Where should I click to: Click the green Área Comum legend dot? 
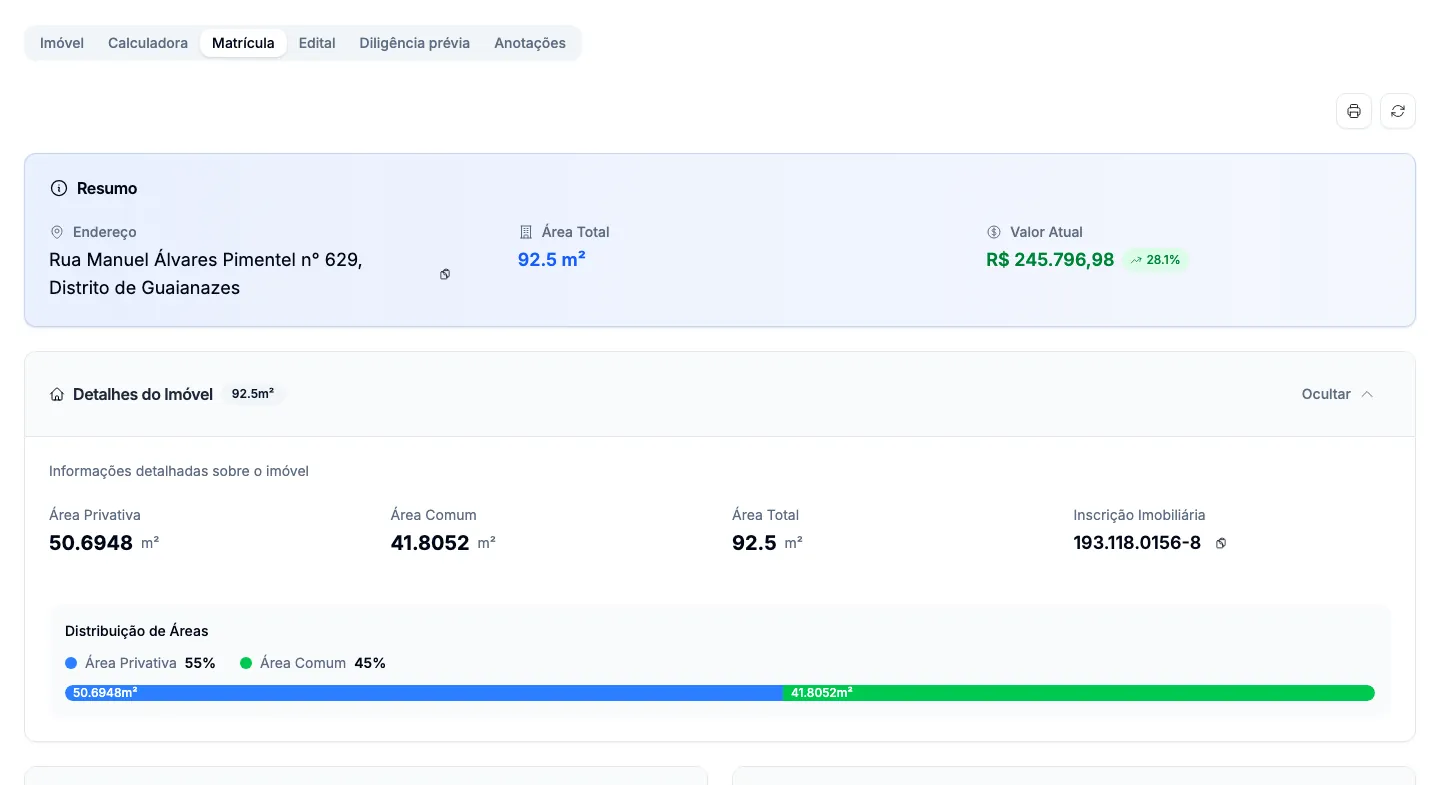tap(246, 663)
